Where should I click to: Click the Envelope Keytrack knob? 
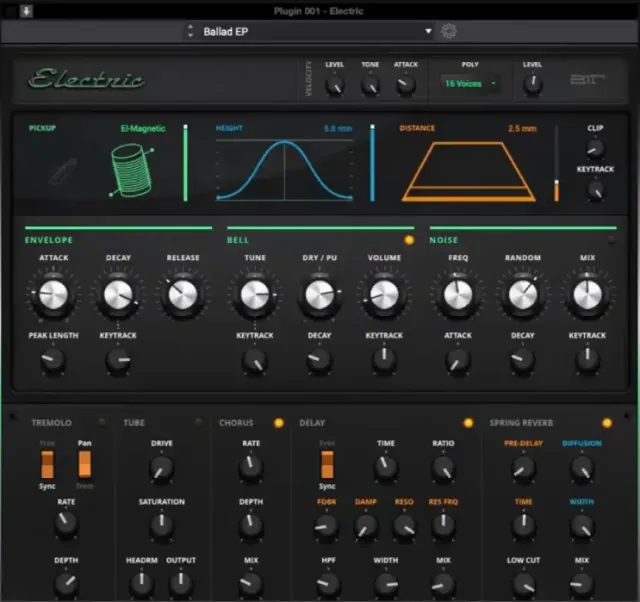[118, 360]
